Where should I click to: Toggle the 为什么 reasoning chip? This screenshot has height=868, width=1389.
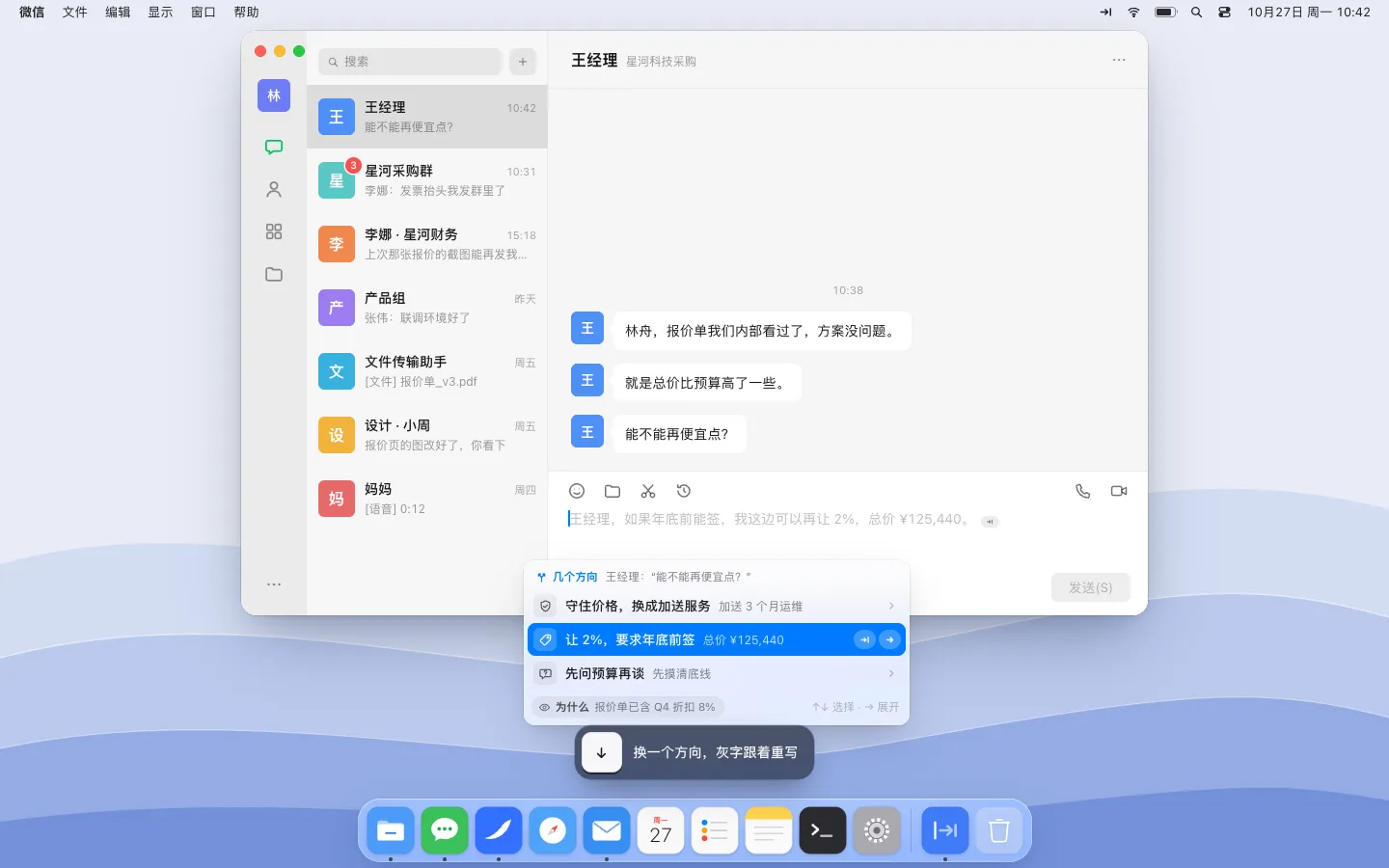[x=628, y=707]
